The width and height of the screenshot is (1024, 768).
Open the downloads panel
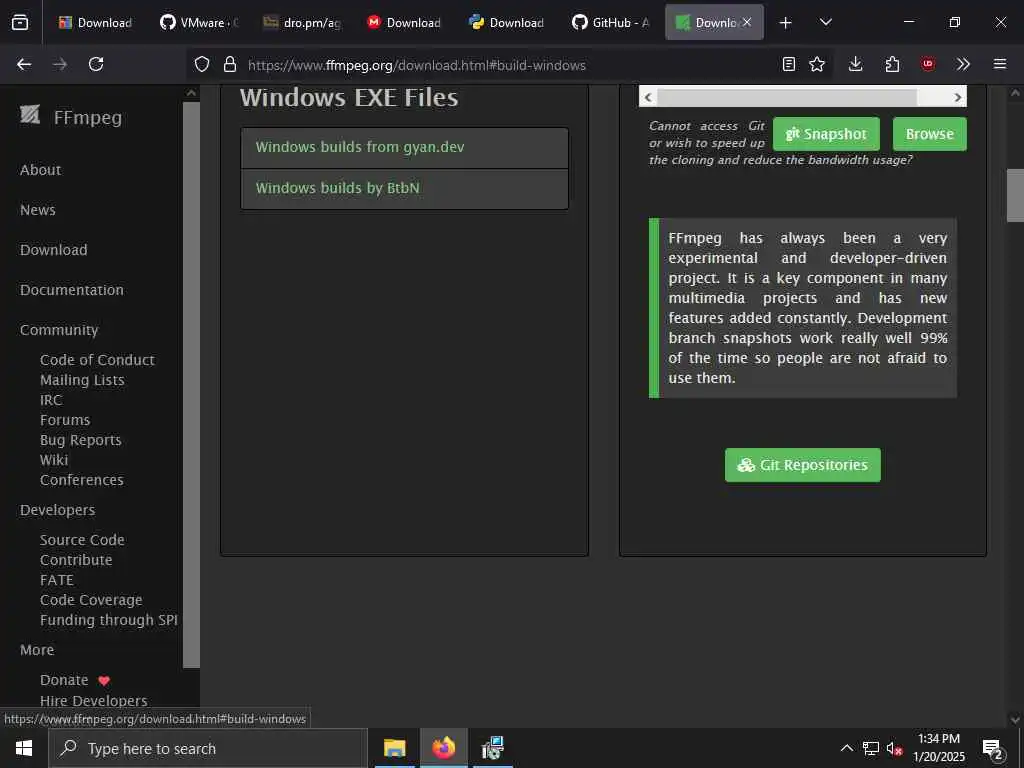pos(856,64)
